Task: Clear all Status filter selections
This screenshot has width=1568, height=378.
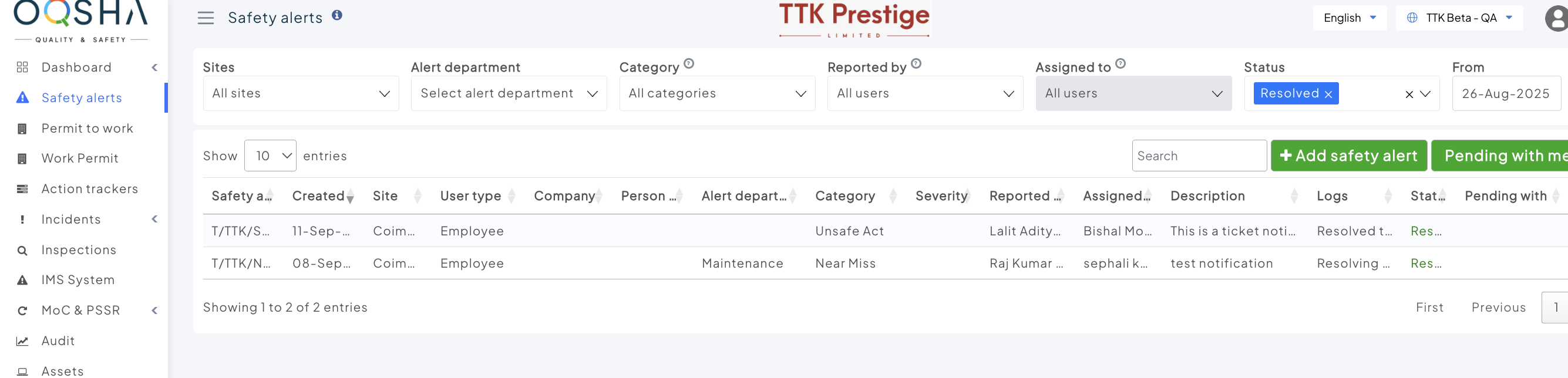Action: pyautogui.click(x=1408, y=95)
